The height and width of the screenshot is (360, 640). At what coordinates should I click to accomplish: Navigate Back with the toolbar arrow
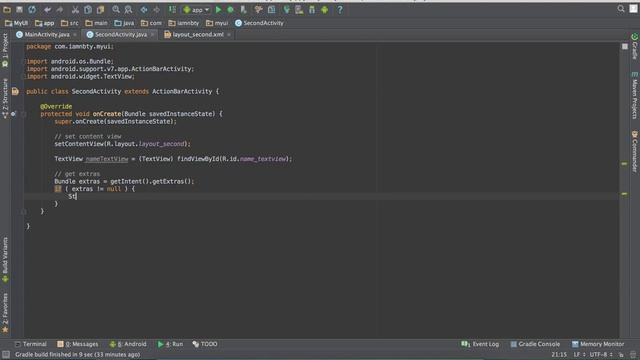(x=144, y=9)
